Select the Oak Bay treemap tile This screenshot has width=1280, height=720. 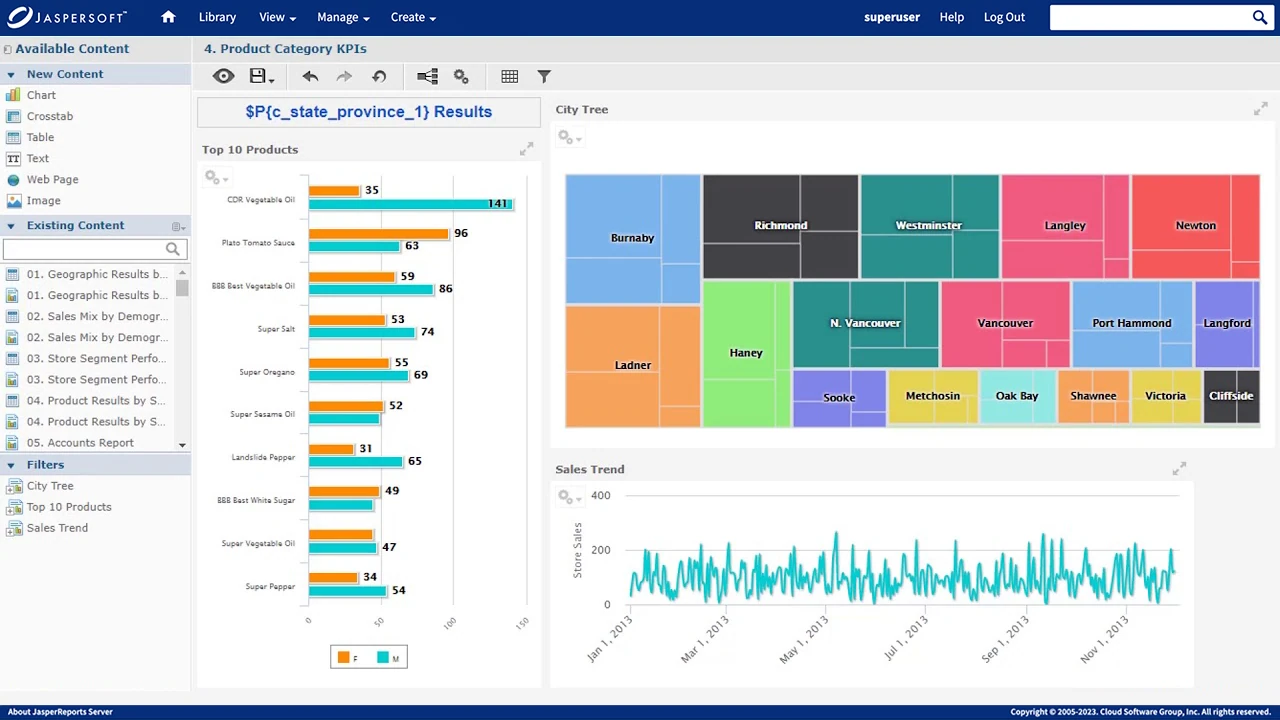(1017, 396)
